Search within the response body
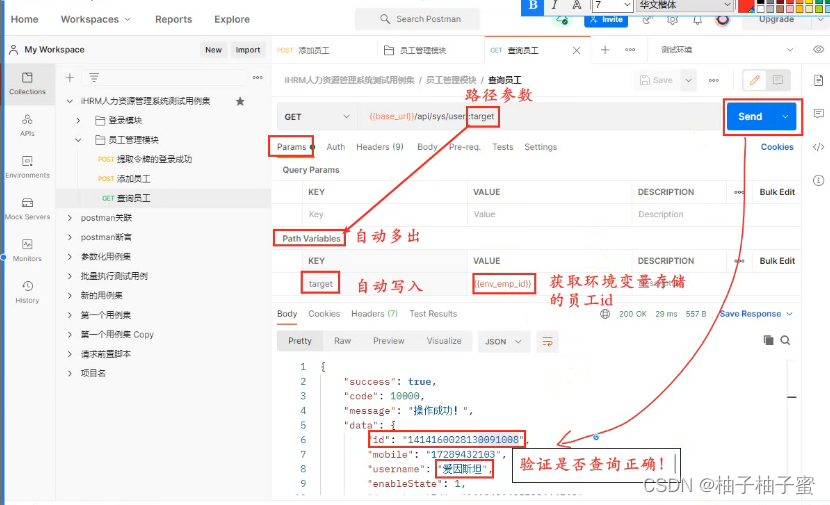Screen dimensions: 830x505 coord(785,340)
